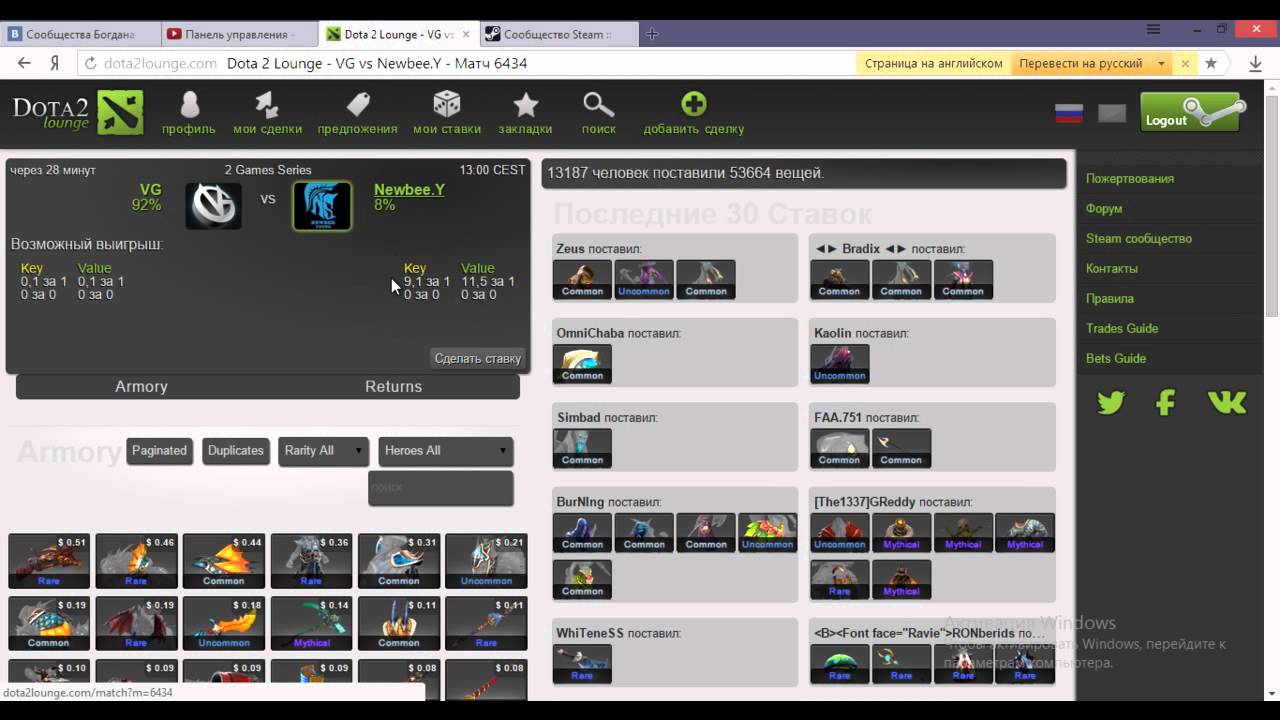
Task: Open Форум sidebar link
Action: click(1104, 209)
